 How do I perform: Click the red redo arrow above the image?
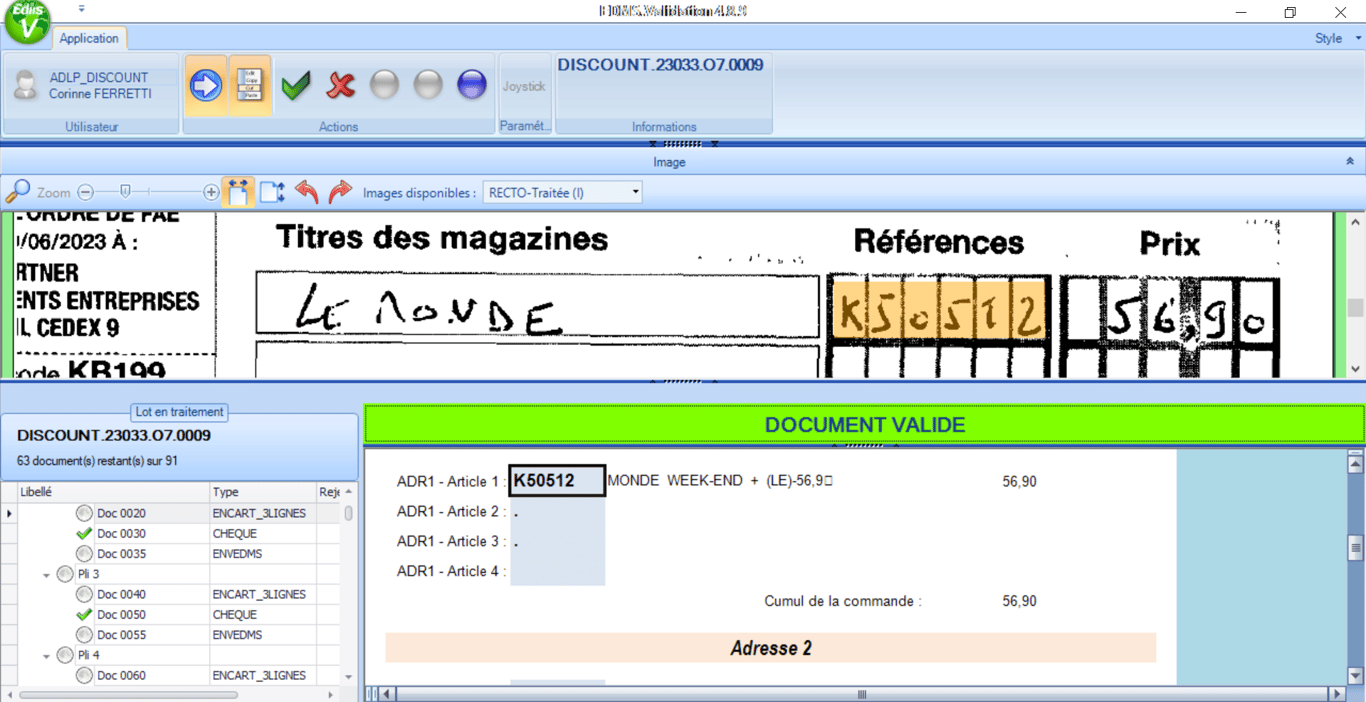[340, 191]
